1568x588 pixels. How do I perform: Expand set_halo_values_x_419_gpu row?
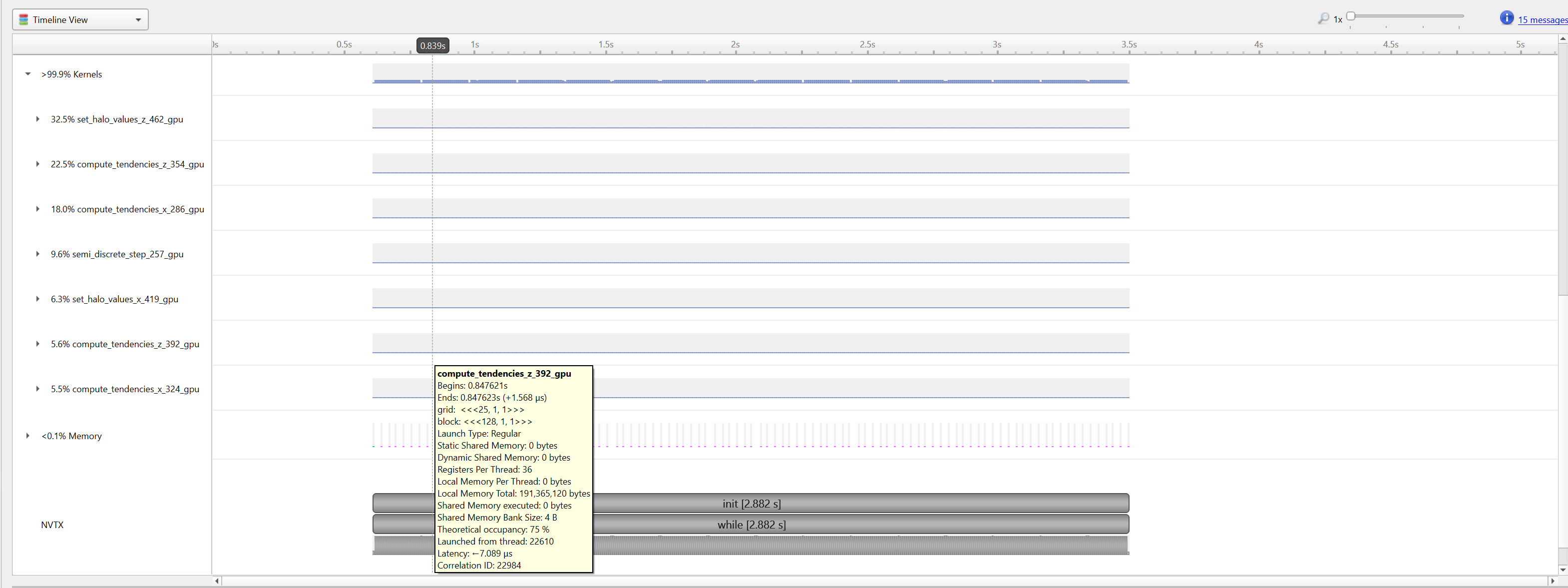(x=38, y=299)
